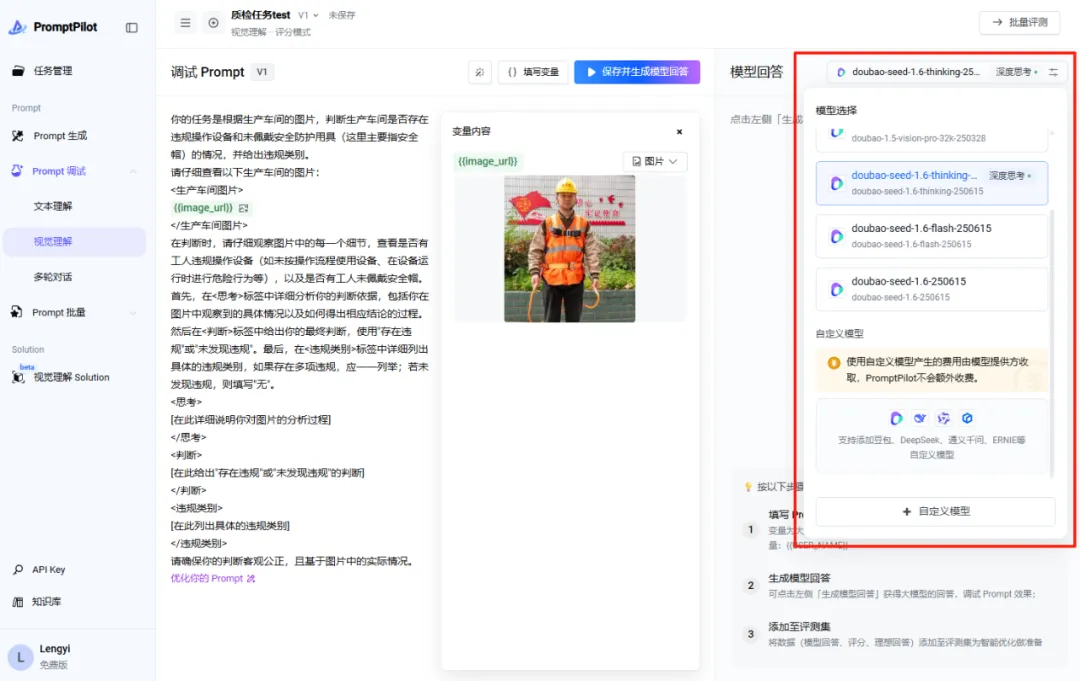This screenshot has height=681, width=1080.
Task: Close the 变量内容 panel
Action: coord(679,132)
